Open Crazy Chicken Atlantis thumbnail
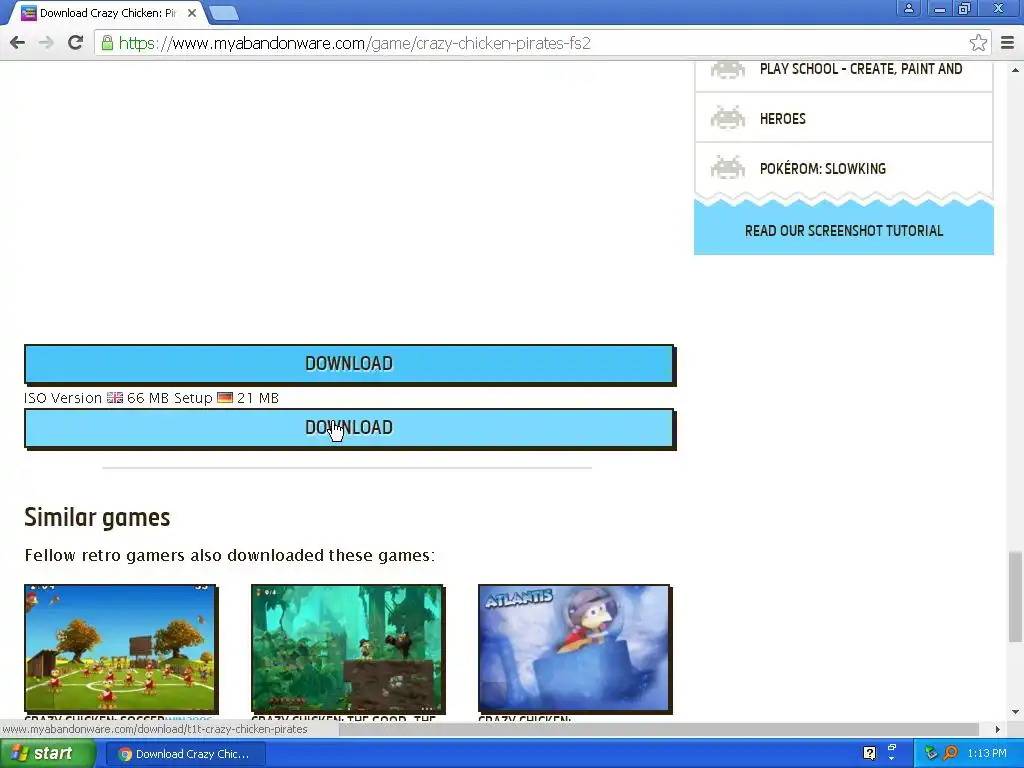This screenshot has width=1024, height=768. [575, 648]
